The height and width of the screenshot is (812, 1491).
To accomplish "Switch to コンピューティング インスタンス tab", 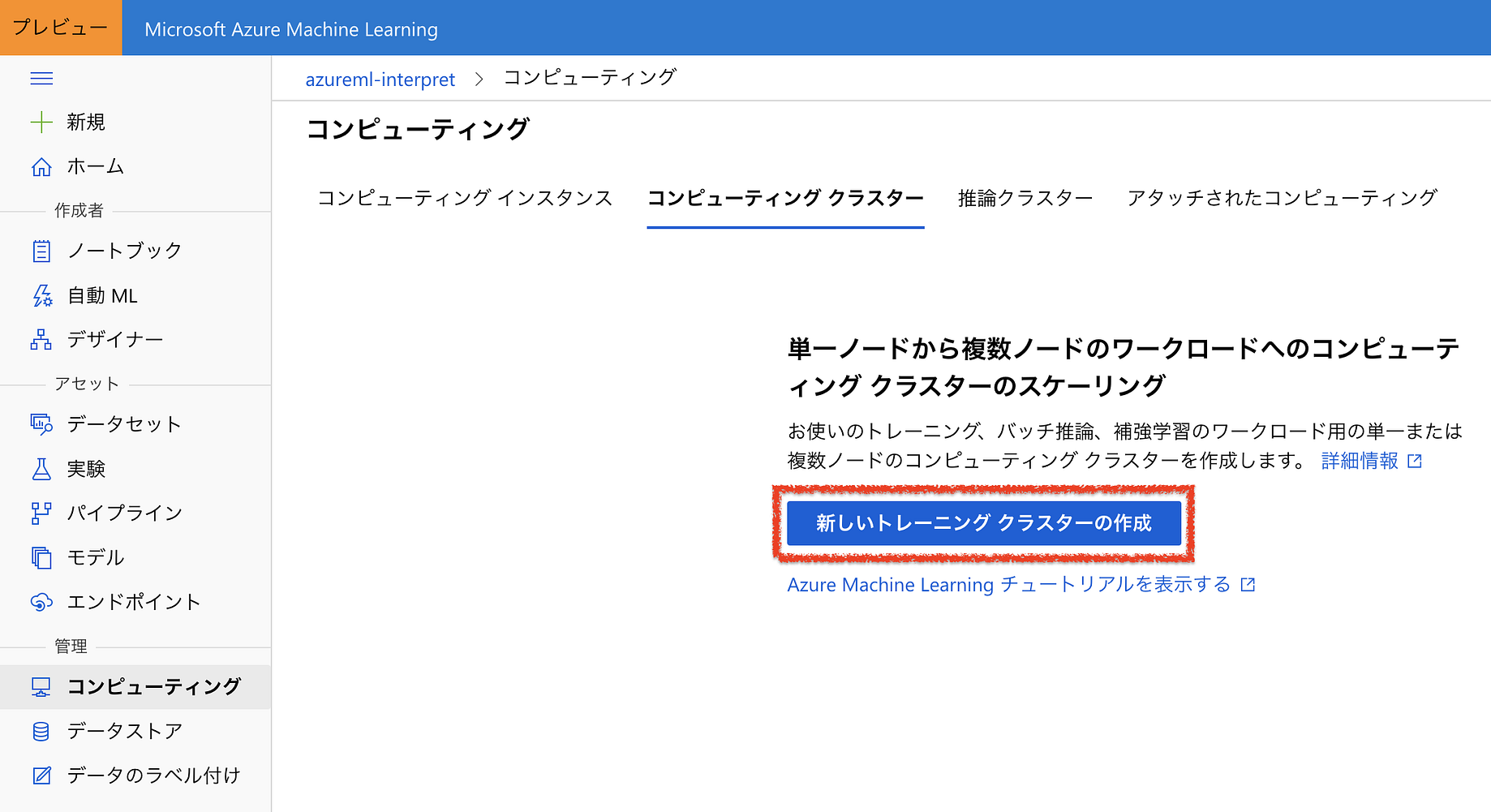I will [x=465, y=198].
